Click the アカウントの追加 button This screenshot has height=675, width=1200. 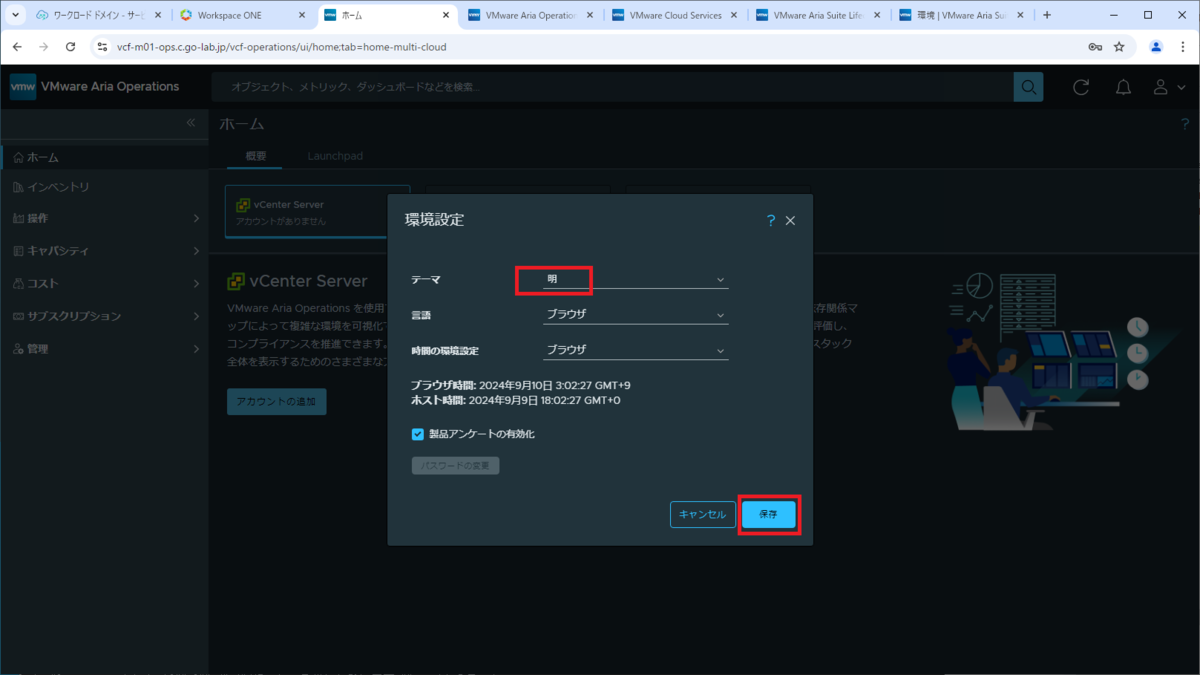276,401
